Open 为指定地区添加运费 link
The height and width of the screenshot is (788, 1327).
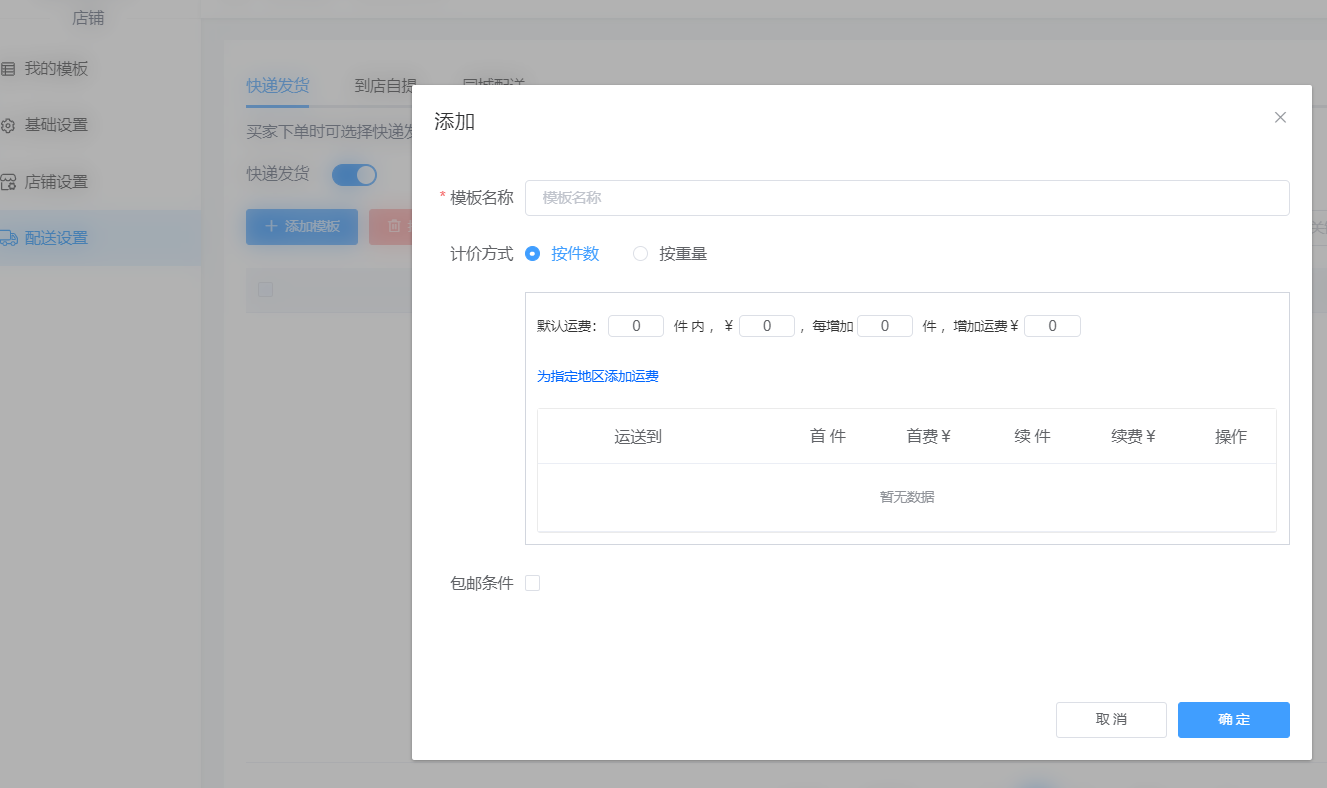click(x=598, y=377)
